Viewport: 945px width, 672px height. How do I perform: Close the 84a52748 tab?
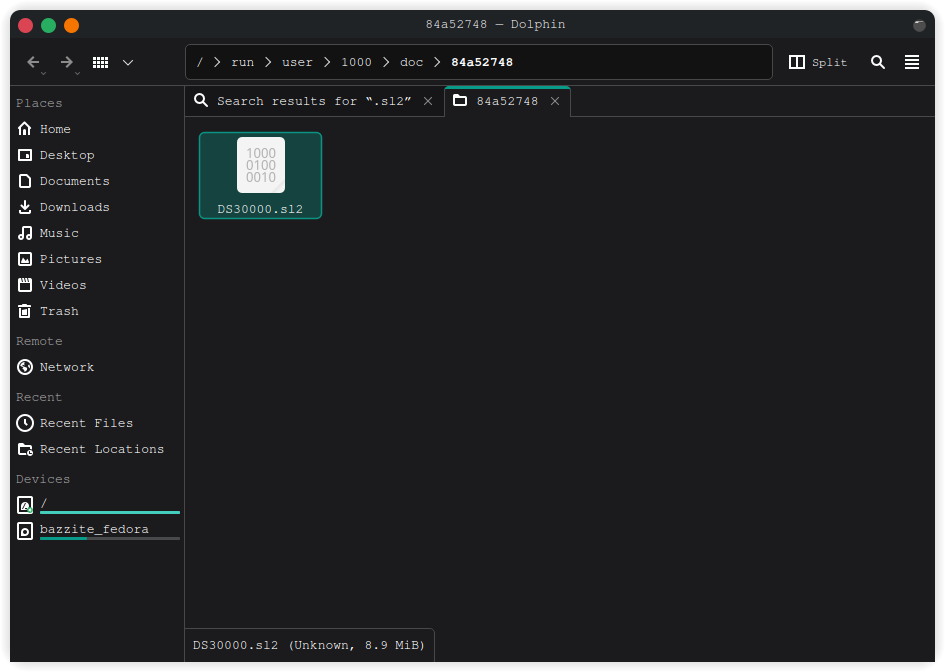[x=555, y=101]
